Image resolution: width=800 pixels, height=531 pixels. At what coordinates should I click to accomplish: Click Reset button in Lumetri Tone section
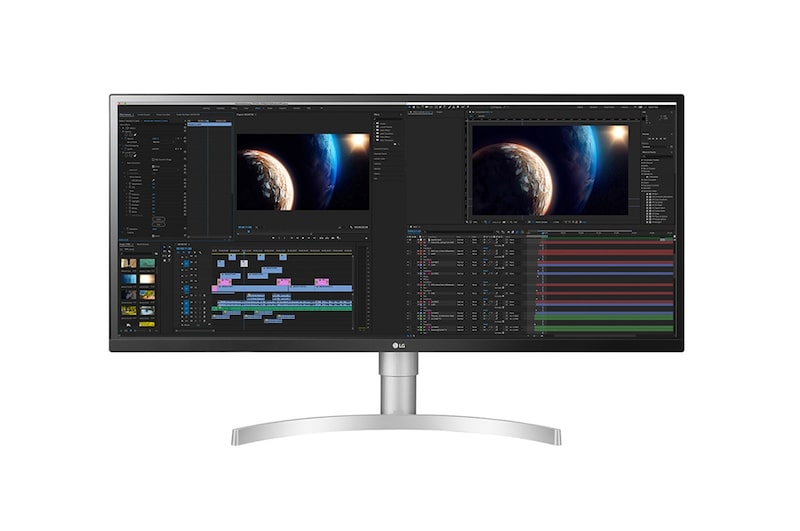tap(159, 219)
